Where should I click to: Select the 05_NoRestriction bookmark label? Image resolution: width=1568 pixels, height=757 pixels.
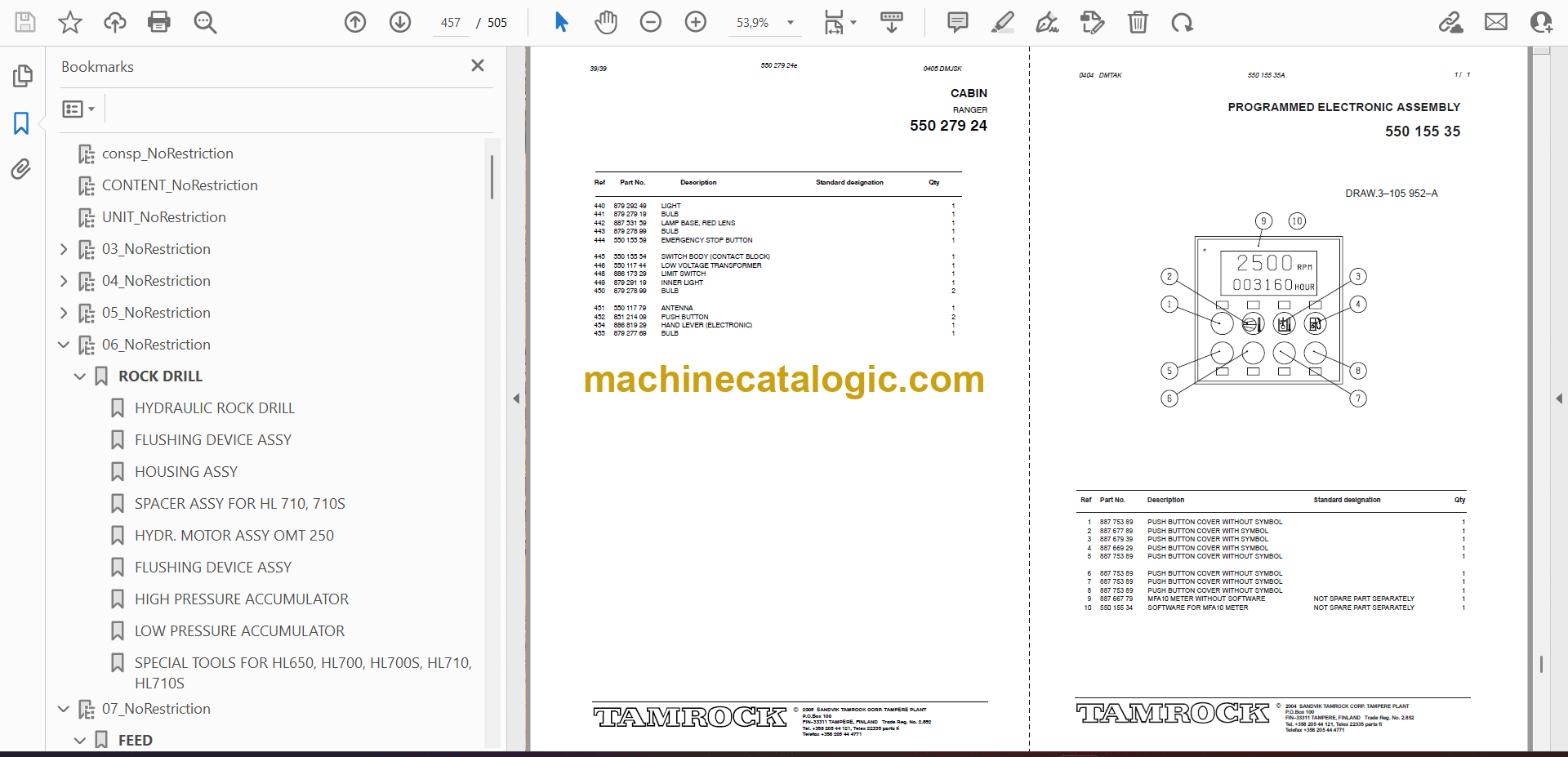pos(156,313)
